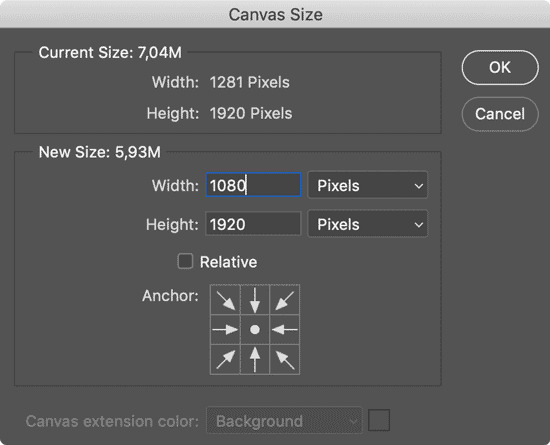Screen dimensions: 550x445
Task: Focus the new Height input field
Action: pyautogui.click(x=253, y=224)
